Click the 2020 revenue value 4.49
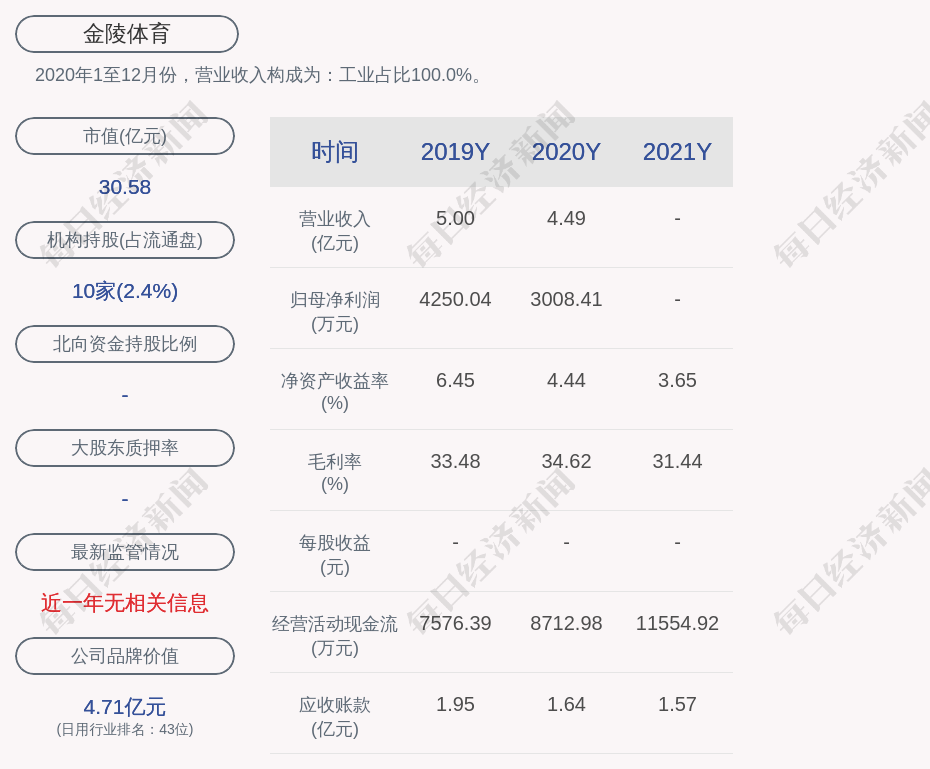 click(566, 218)
